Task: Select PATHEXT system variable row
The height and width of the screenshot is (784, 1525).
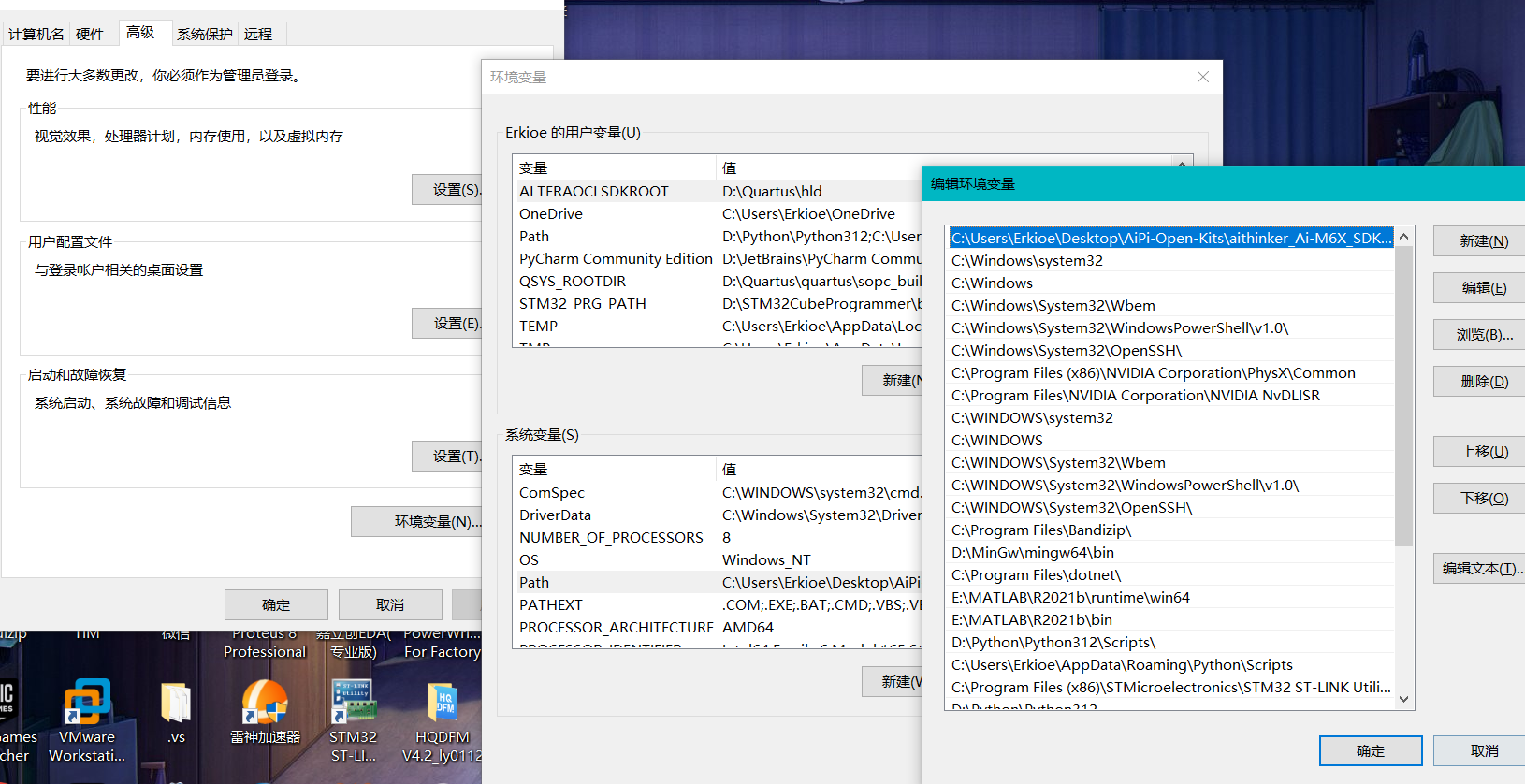Action: click(x=719, y=604)
